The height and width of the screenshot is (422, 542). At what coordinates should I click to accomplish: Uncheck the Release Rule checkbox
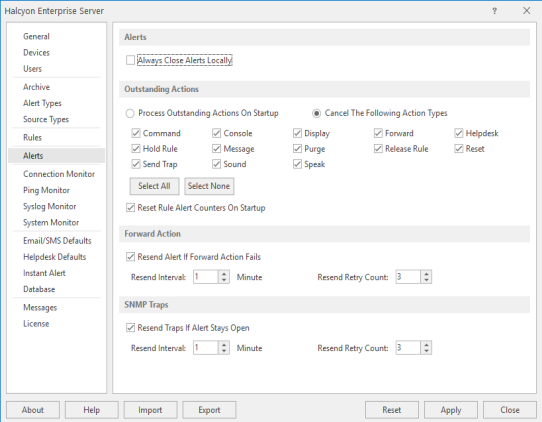coord(378,149)
